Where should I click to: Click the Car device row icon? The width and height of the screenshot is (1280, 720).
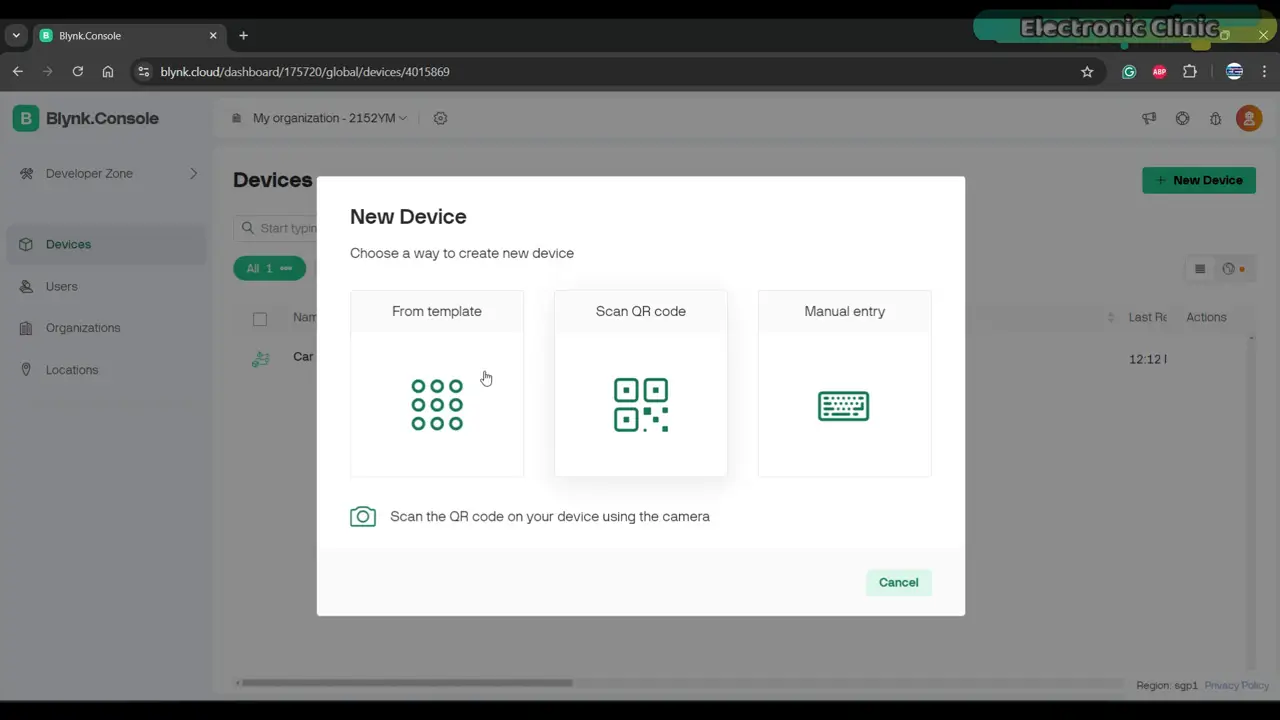261,358
